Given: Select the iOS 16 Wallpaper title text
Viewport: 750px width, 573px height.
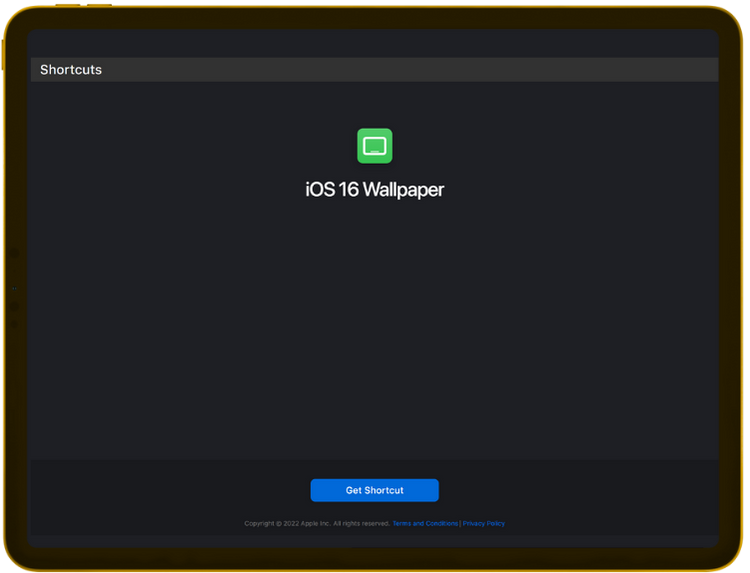Looking at the screenshot, I should 375,189.
